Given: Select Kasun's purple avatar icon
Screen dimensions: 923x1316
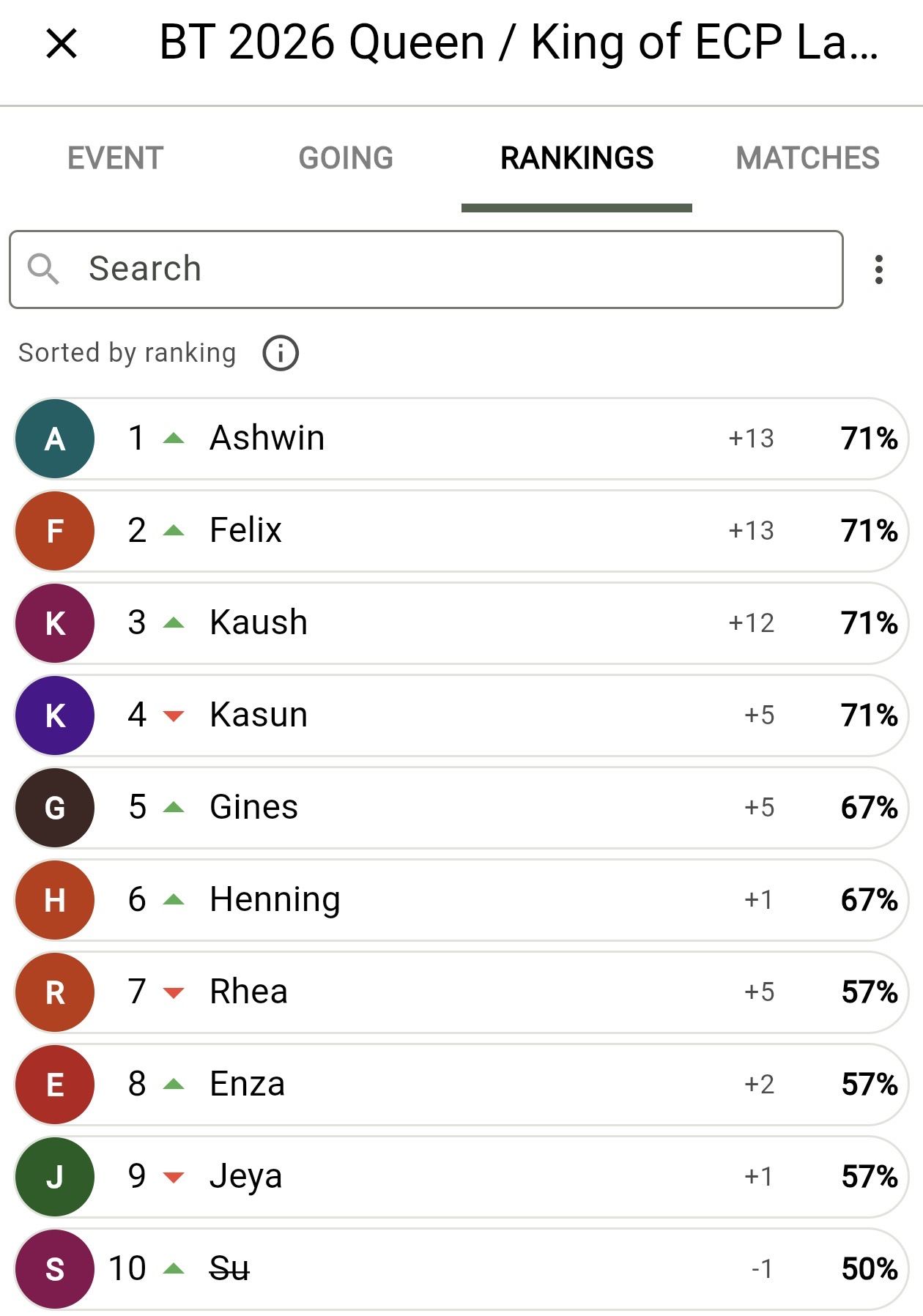Looking at the screenshot, I should tap(53, 715).
